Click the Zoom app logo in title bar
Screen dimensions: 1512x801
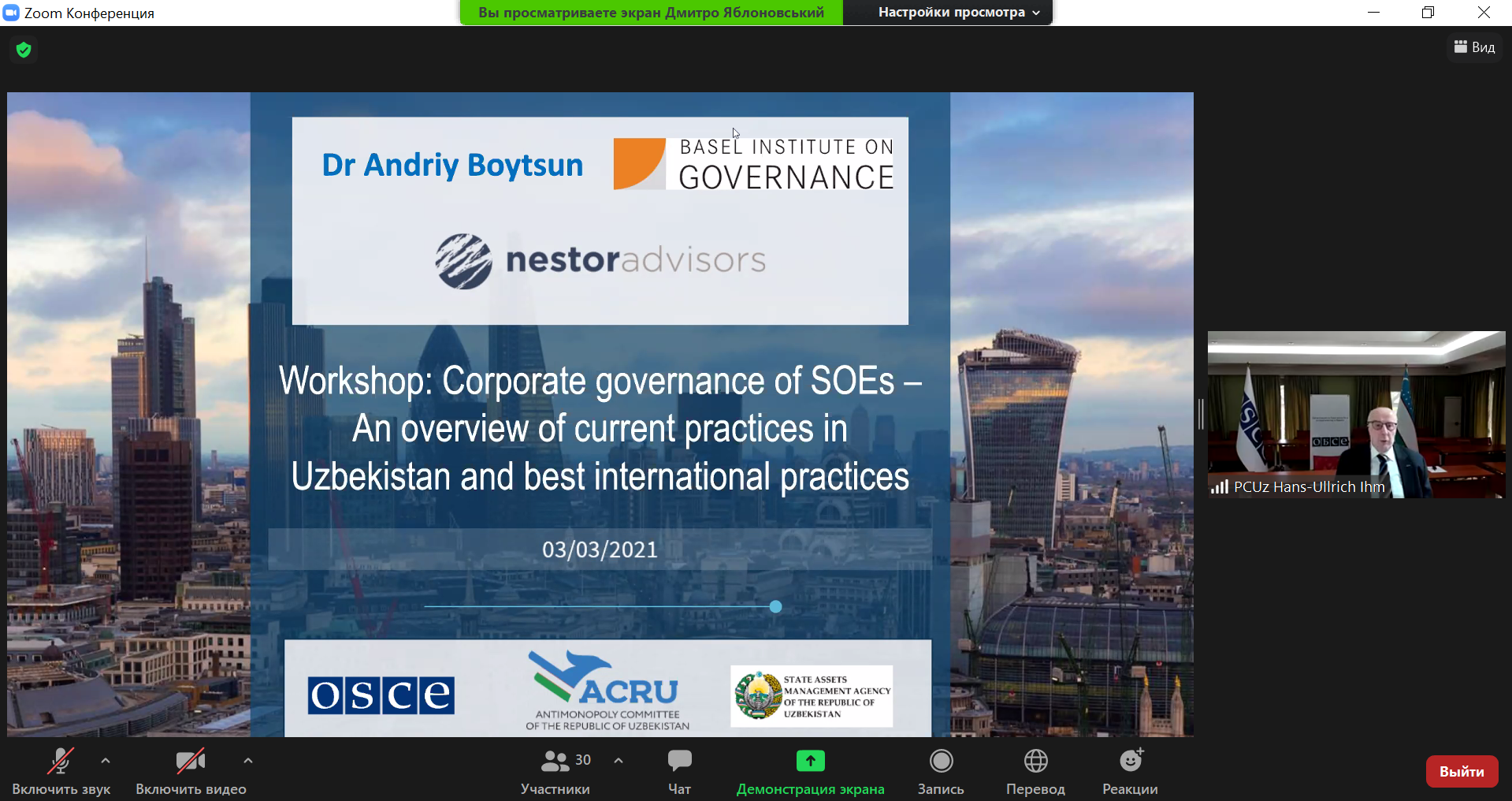coord(11,13)
